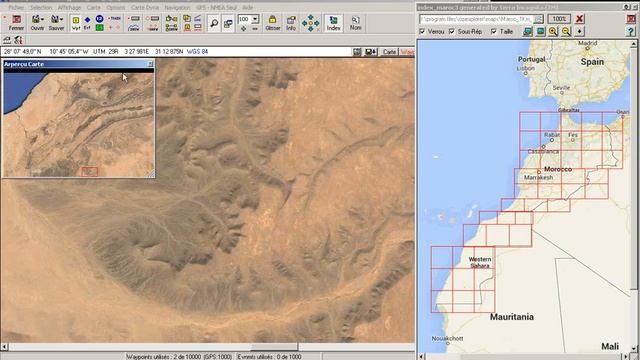
Task: Click the green square toolbar icon
Action: tap(99, 27)
